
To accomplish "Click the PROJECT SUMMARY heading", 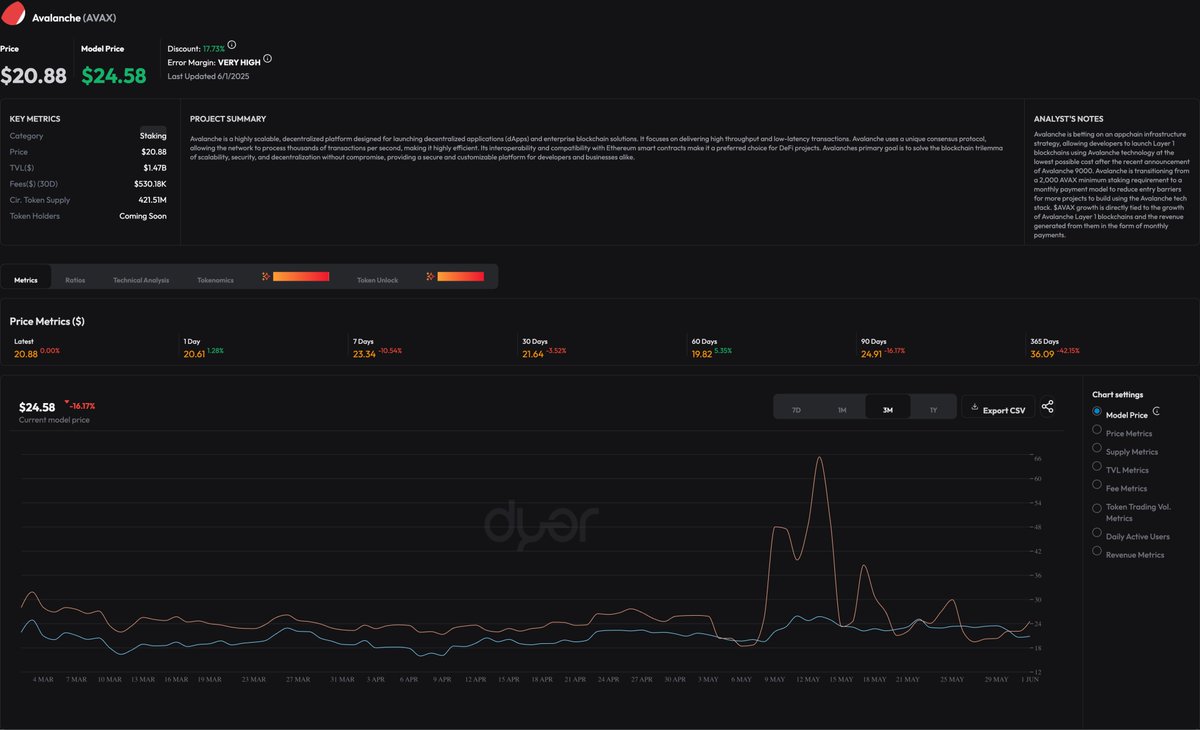I will (228, 119).
